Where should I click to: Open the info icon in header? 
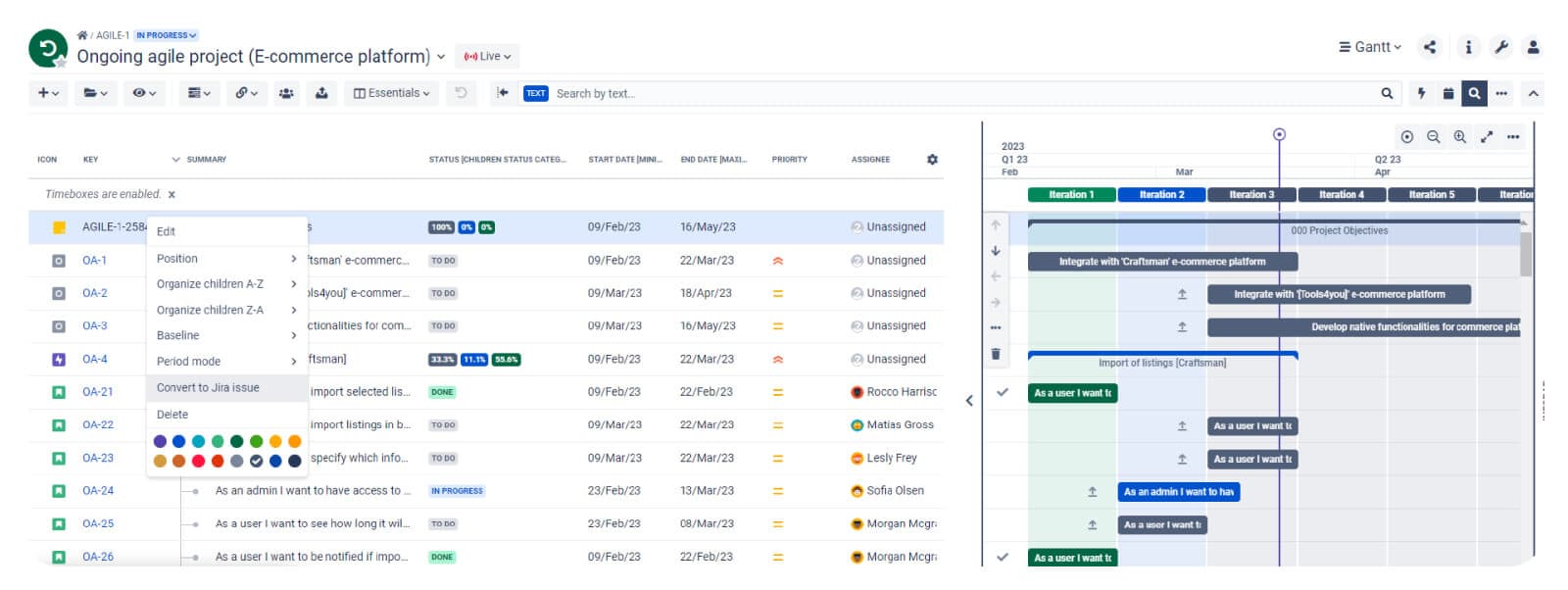coord(1468,46)
